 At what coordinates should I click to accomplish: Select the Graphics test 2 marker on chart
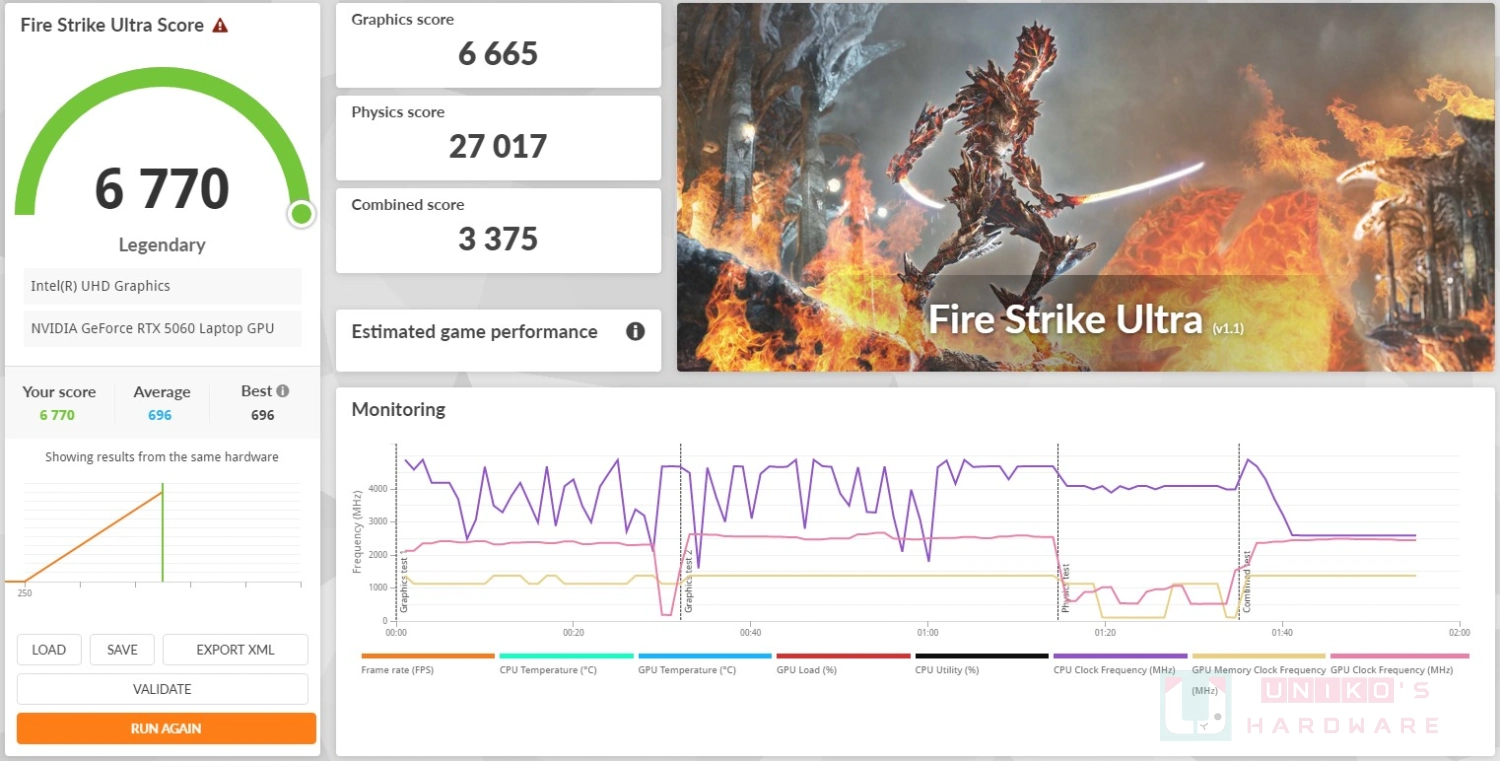pos(688,581)
